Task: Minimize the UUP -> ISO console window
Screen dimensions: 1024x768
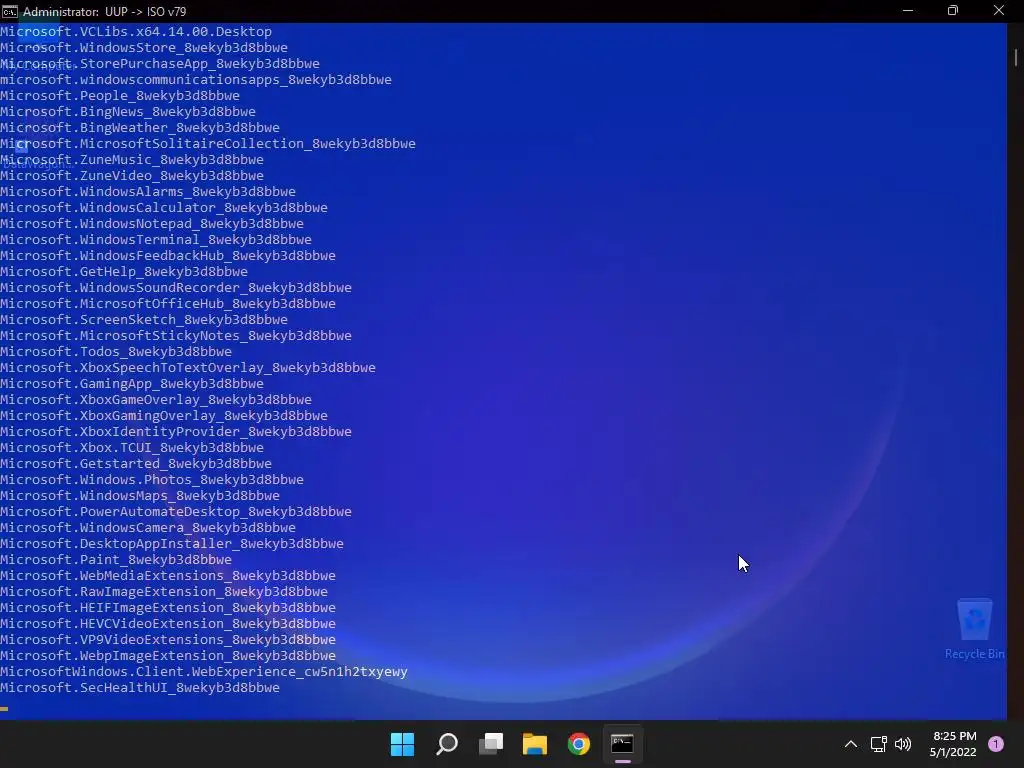Action: coord(908,11)
